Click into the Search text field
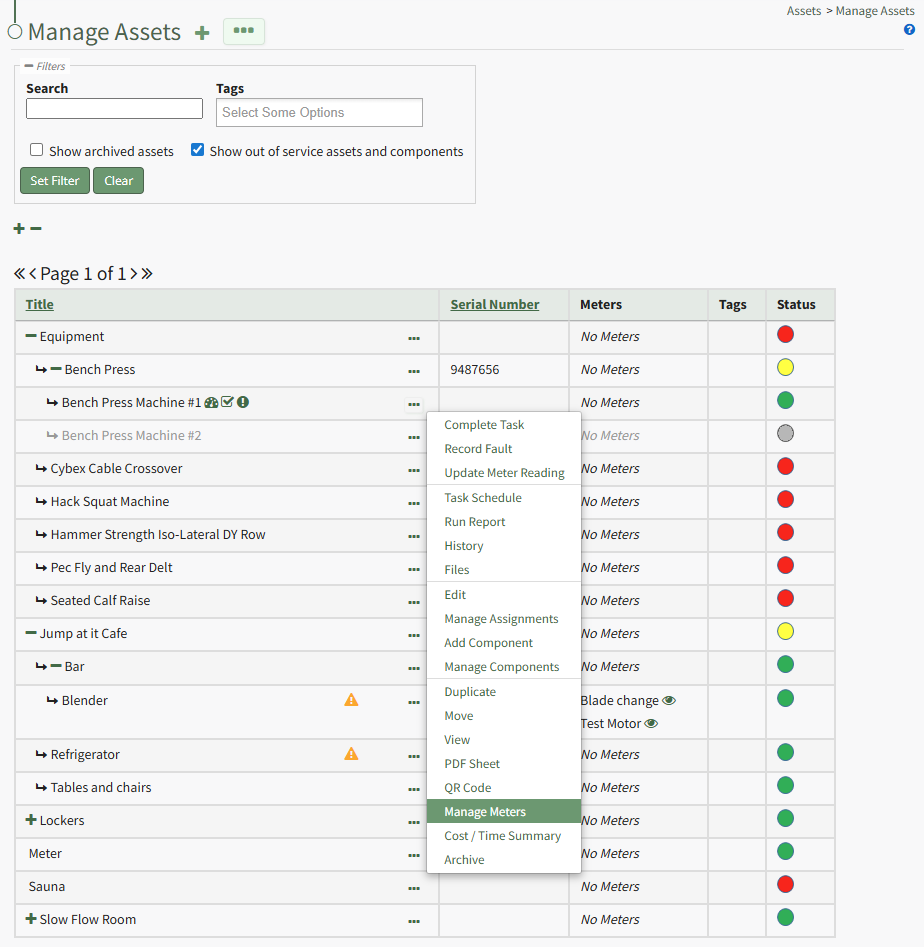The image size is (924, 947). pyautogui.click(x=114, y=108)
